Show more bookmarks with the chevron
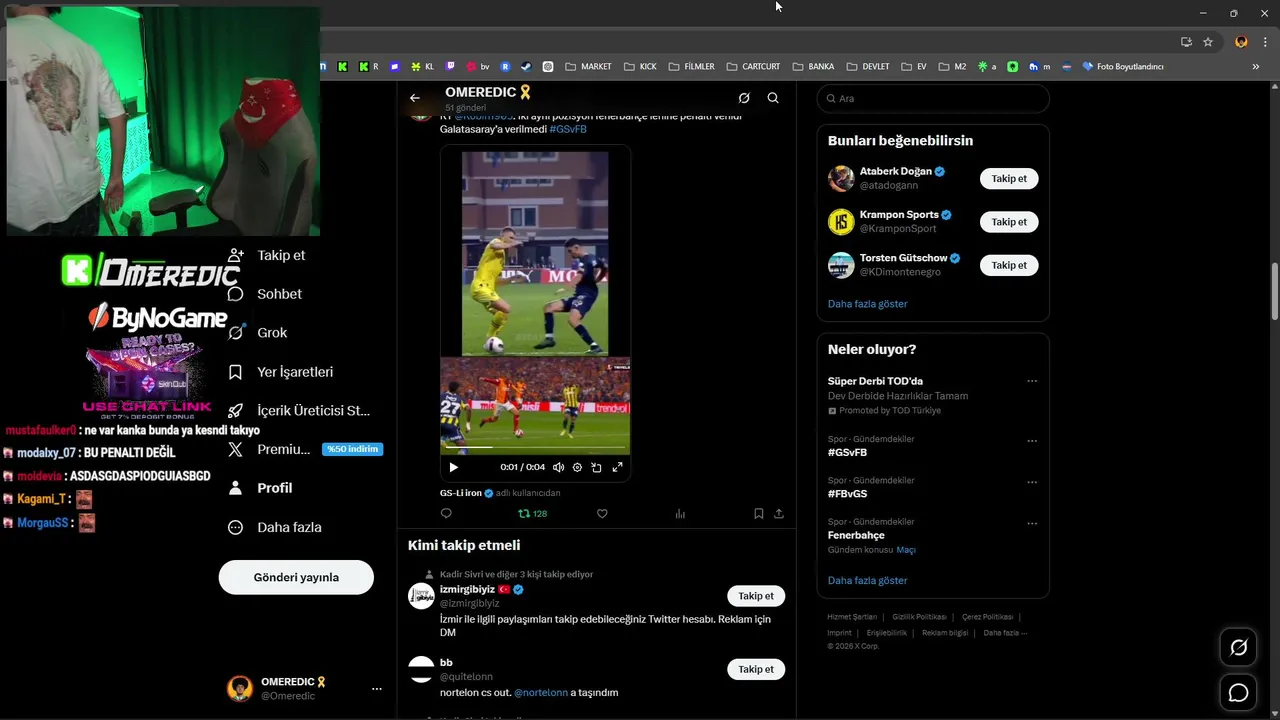The image size is (1280, 720). click(x=1255, y=67)
